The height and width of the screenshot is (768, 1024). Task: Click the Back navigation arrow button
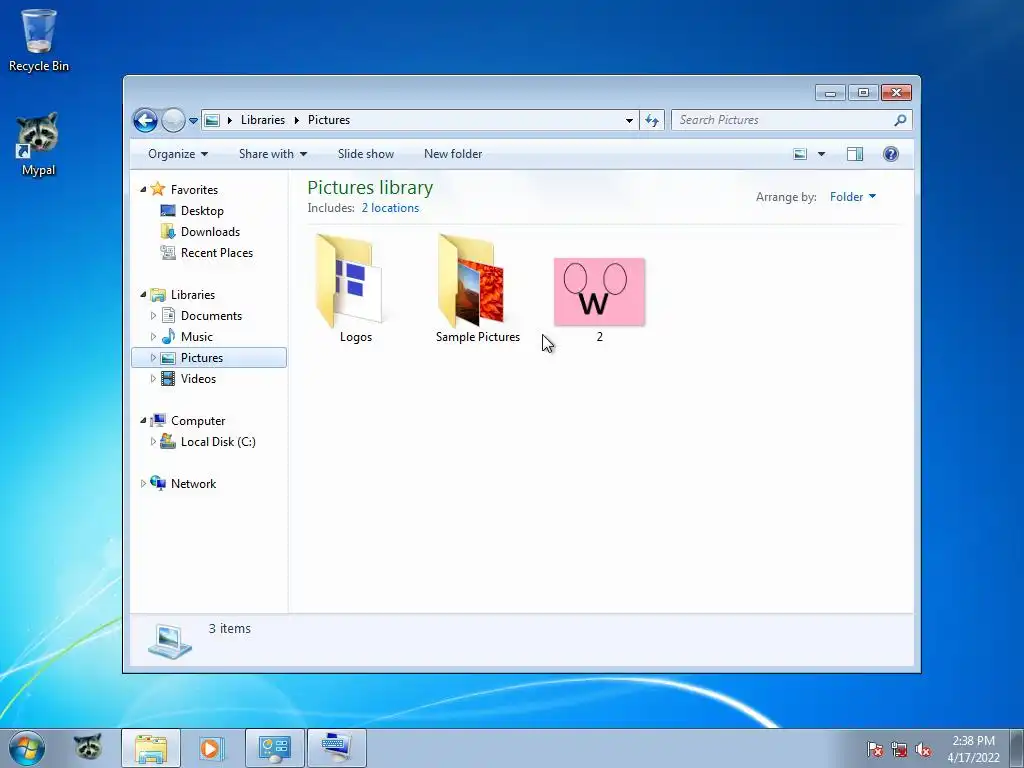tap(145, 120)
